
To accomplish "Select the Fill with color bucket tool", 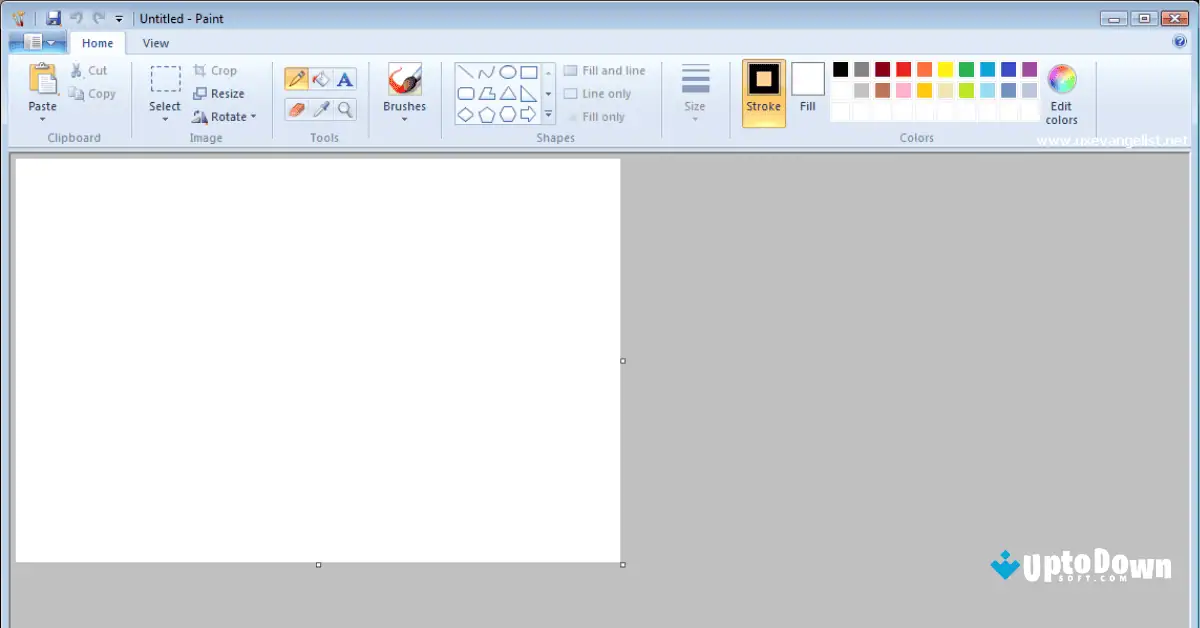I will [321, 78].
